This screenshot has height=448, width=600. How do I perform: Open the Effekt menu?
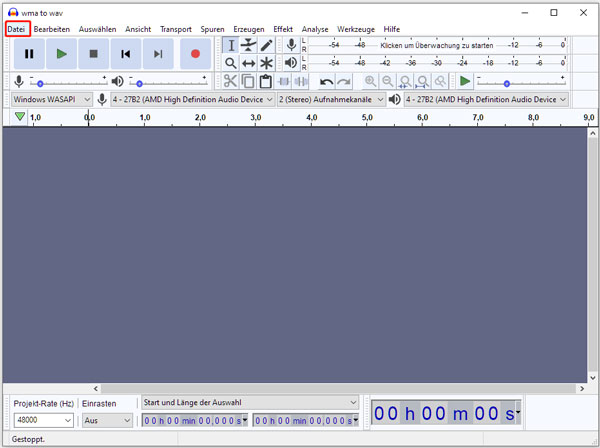pos(283,29)
